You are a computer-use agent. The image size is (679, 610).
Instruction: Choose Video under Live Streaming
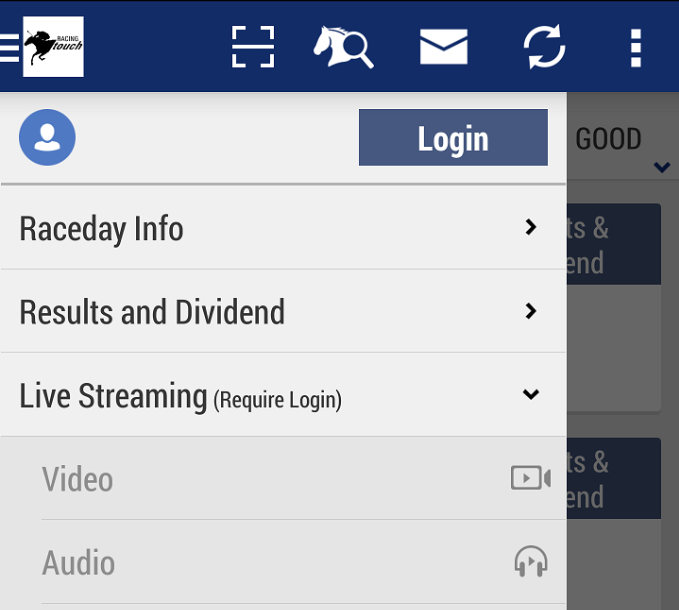tap(78, 479)
